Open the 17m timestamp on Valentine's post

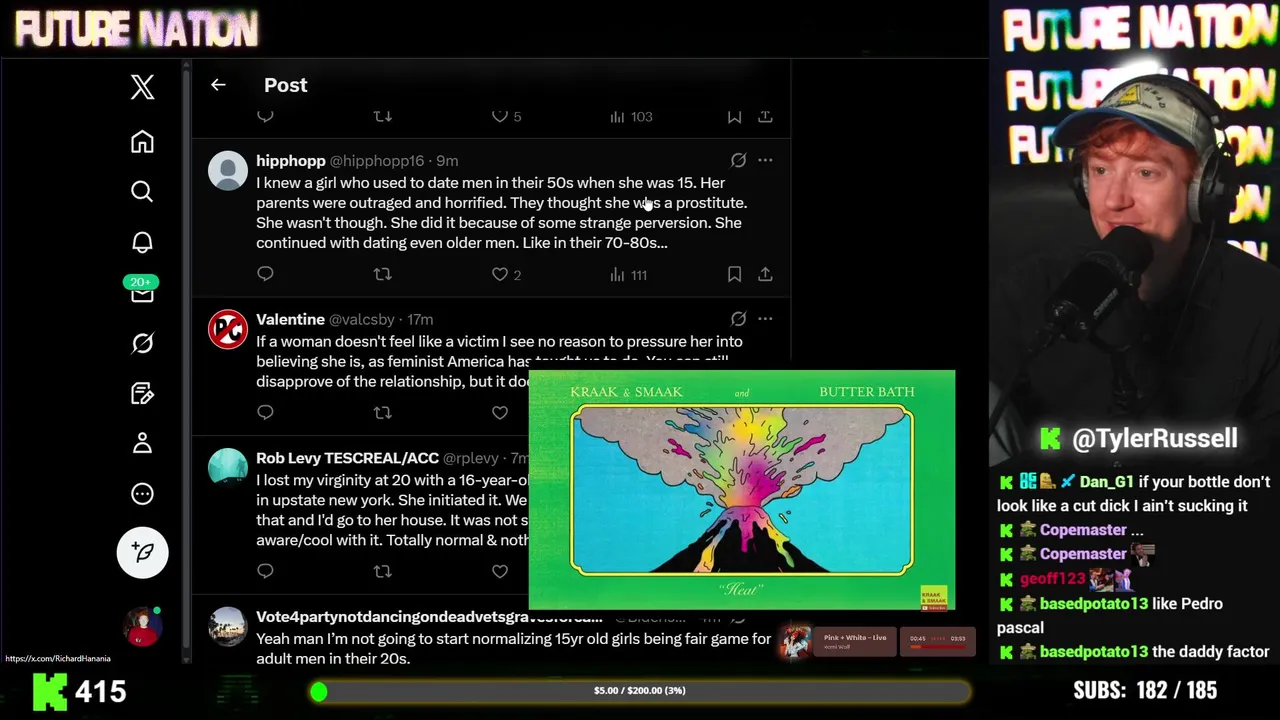(x=420, y=319)
